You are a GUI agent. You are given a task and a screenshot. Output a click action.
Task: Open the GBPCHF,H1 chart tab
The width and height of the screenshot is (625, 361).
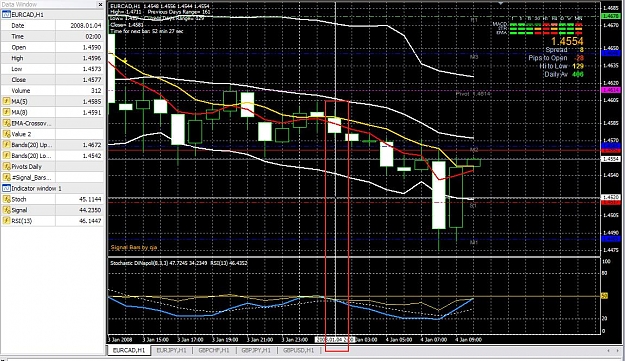click(x=214, y=350)
